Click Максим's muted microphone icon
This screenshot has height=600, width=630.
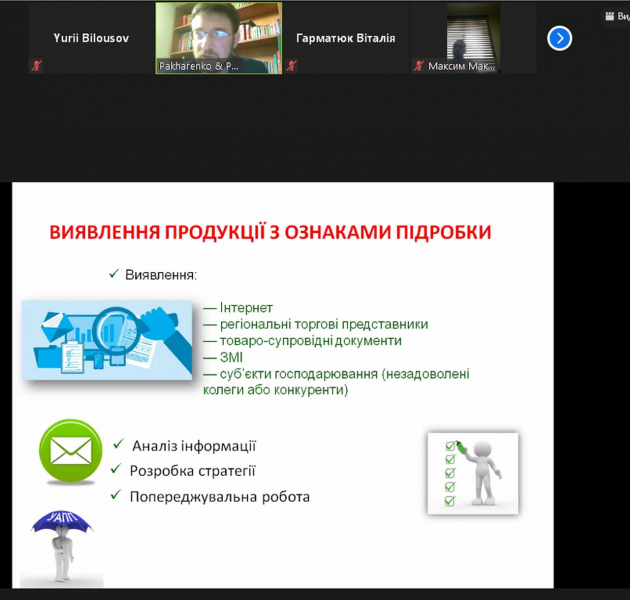419,66
